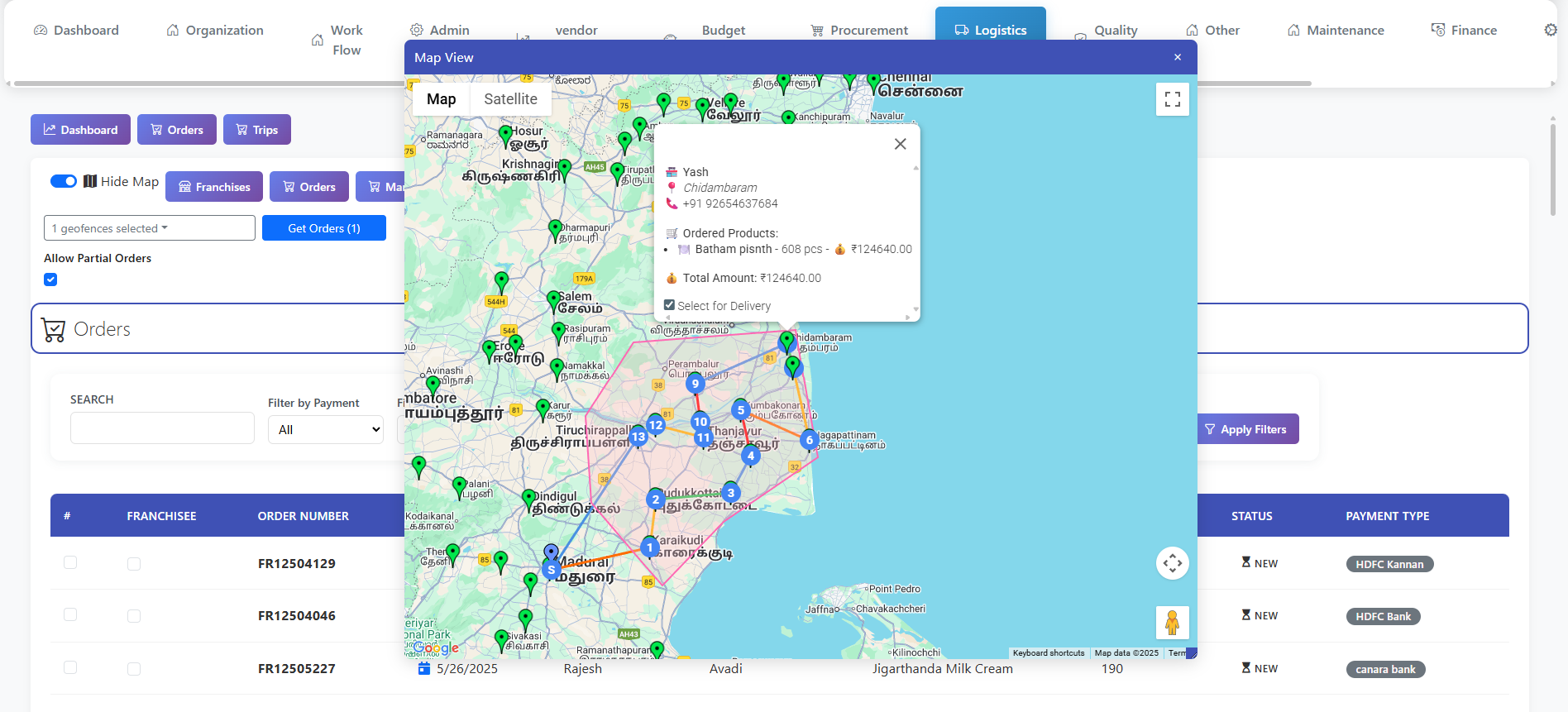Open map camera pan controls
The width and height of the screenshot is (1568, 712).
click(x=1172, y=564)
